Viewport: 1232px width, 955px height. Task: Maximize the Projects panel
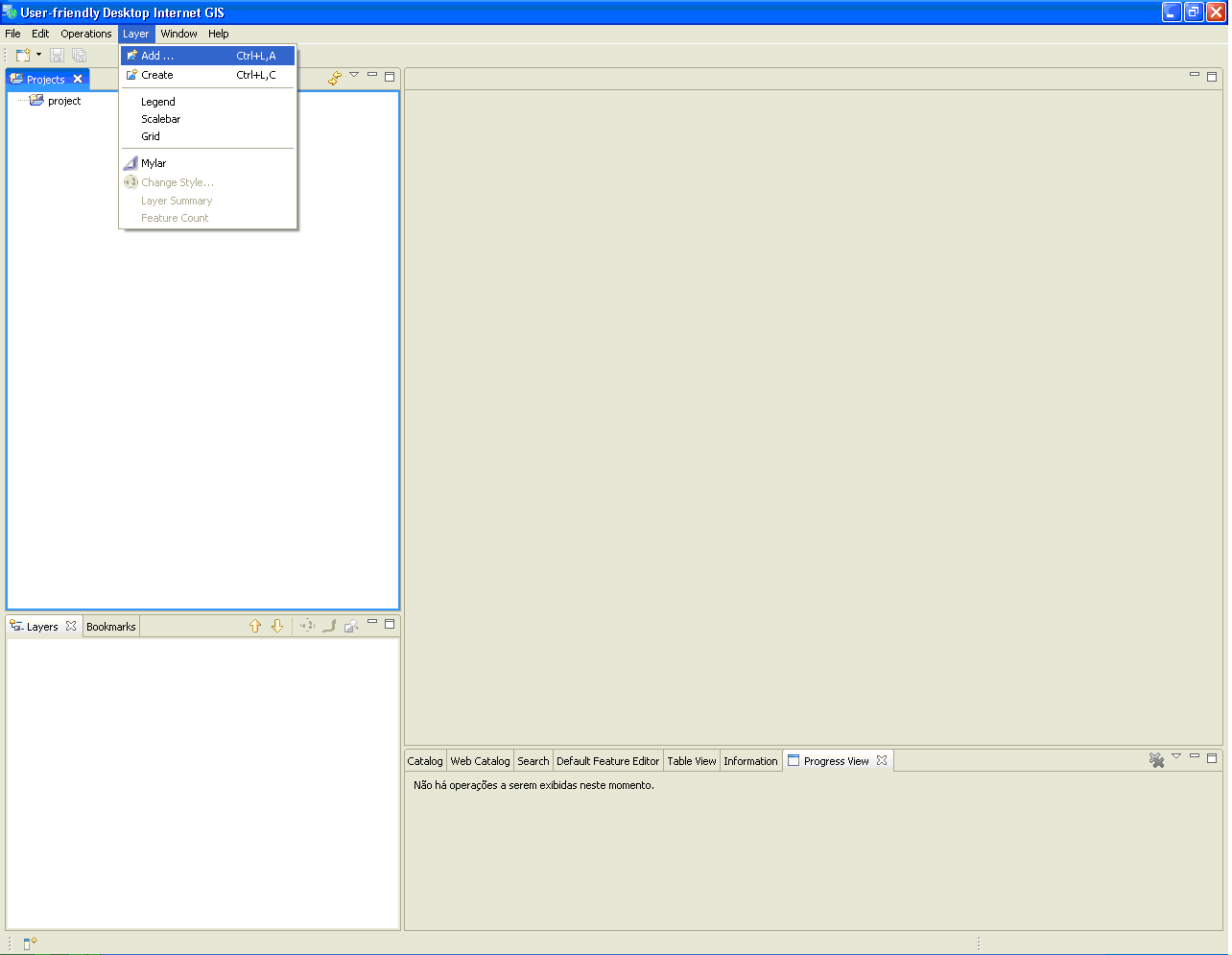coord(390,76)
